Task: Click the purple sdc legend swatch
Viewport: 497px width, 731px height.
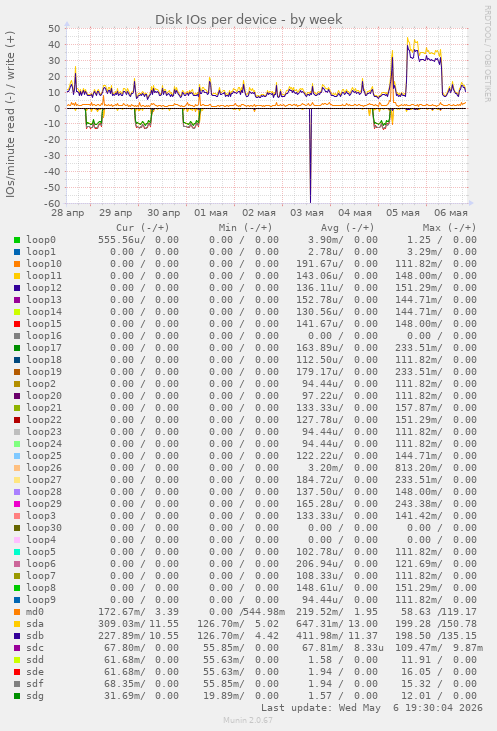Action: click(x=17, y=648)
